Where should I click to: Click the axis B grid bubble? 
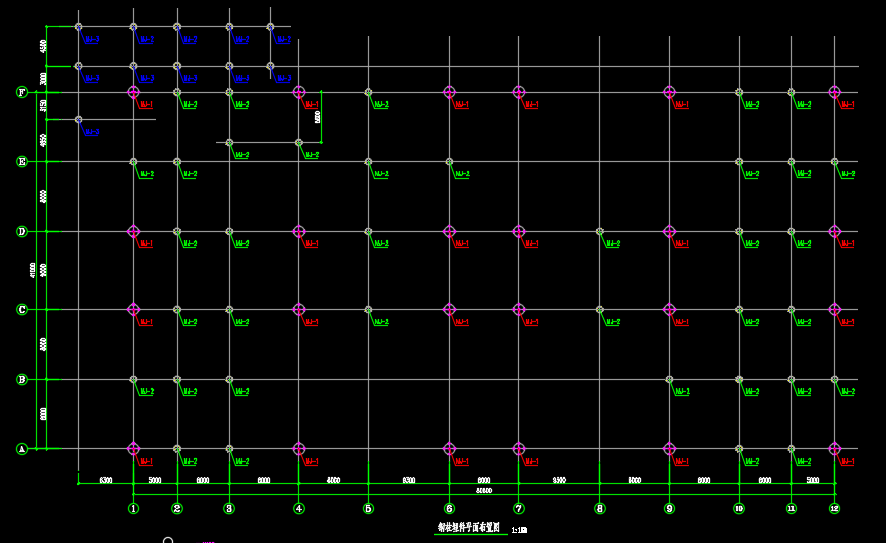point(21,379)
